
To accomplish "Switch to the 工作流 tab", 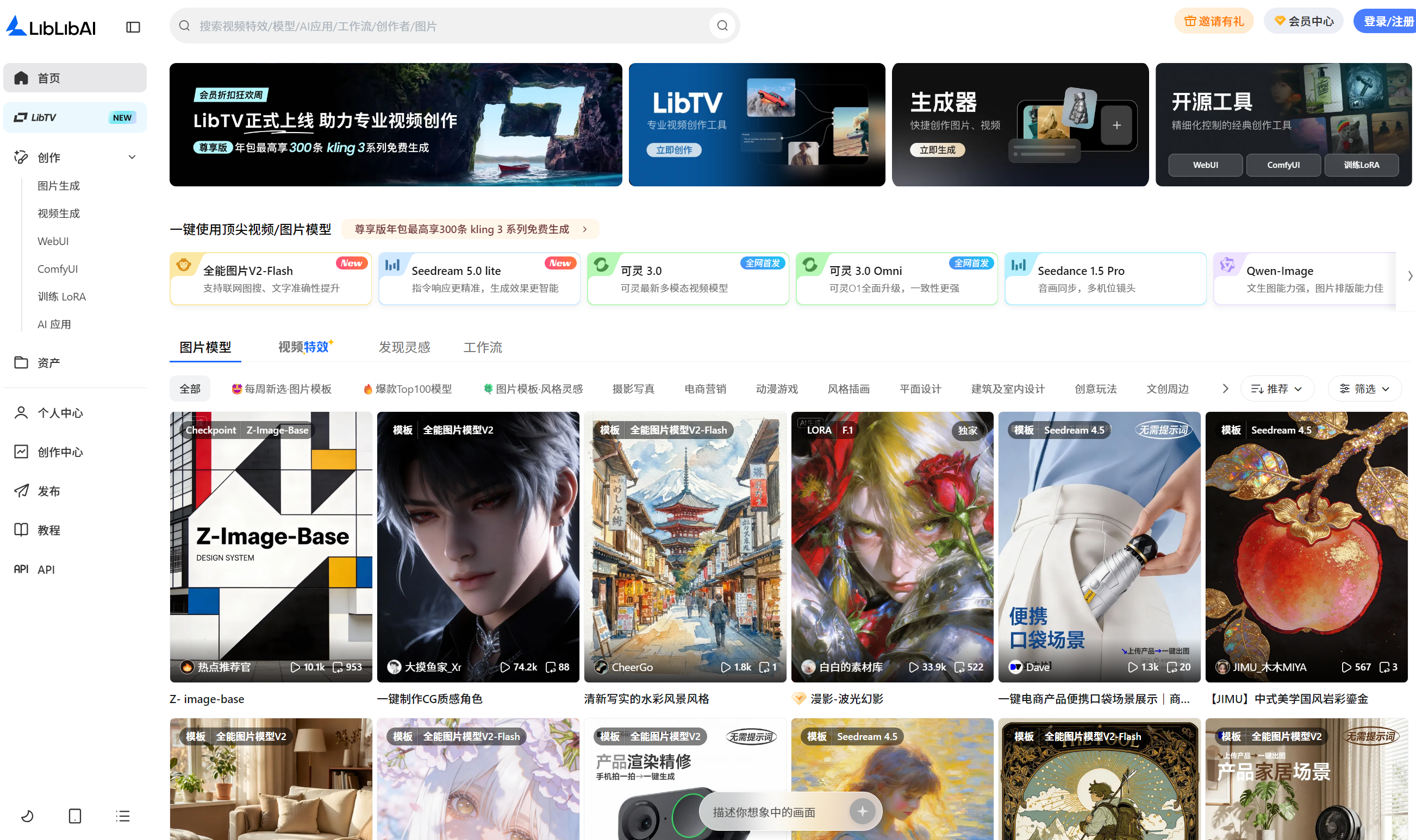I will [482, 347].
